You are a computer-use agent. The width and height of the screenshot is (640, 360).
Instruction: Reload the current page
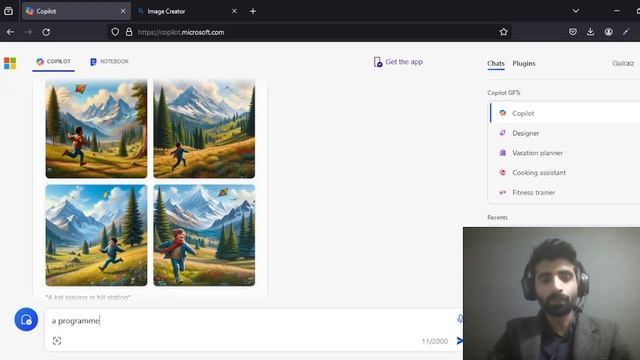tap(46, 32)
